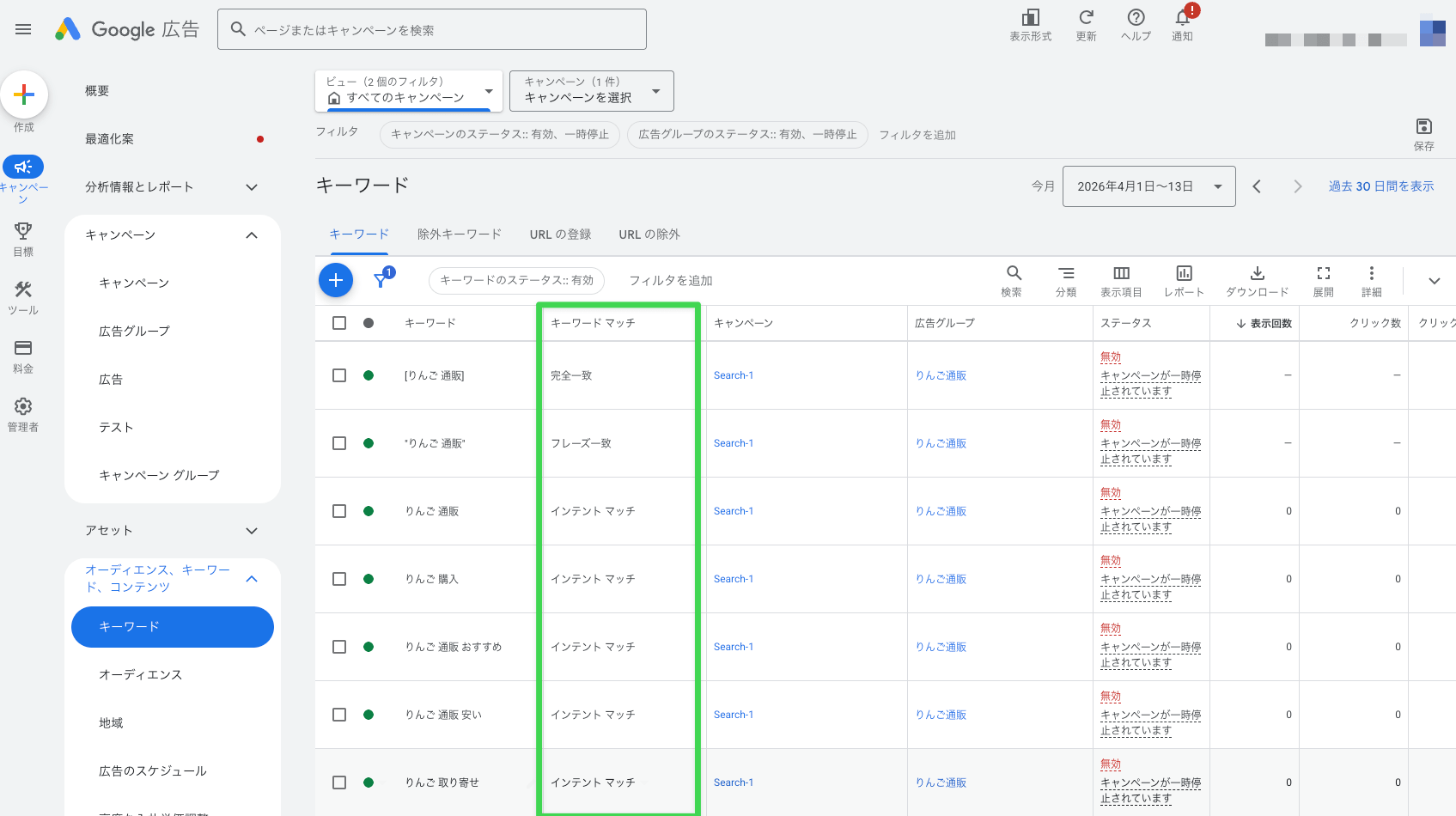Check the りんご 購入 row checkbox
The image size is (1456, 816).
coord(339,579)
